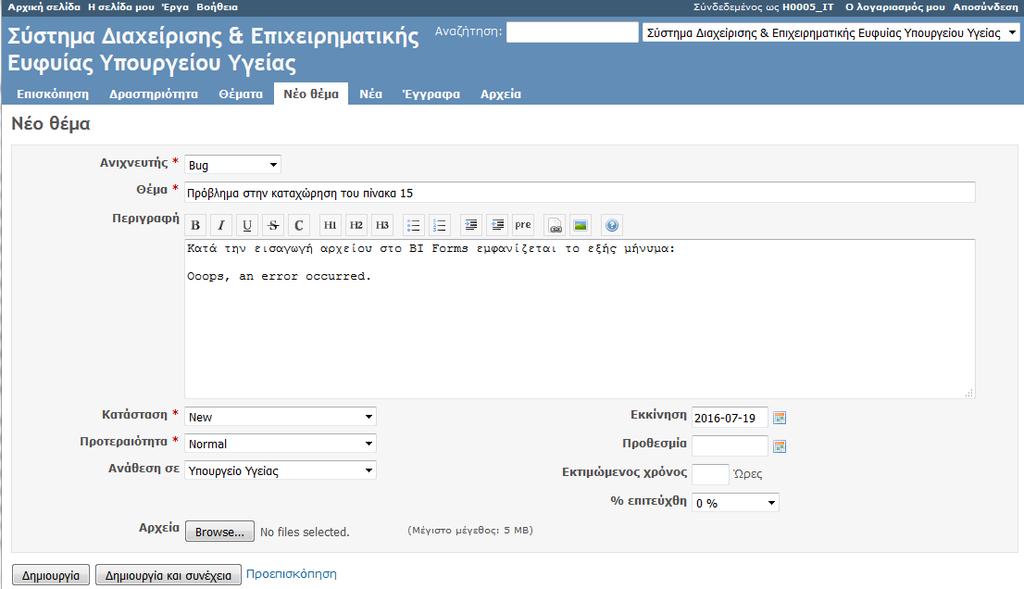Open text formatting help icon

point(612,225)
